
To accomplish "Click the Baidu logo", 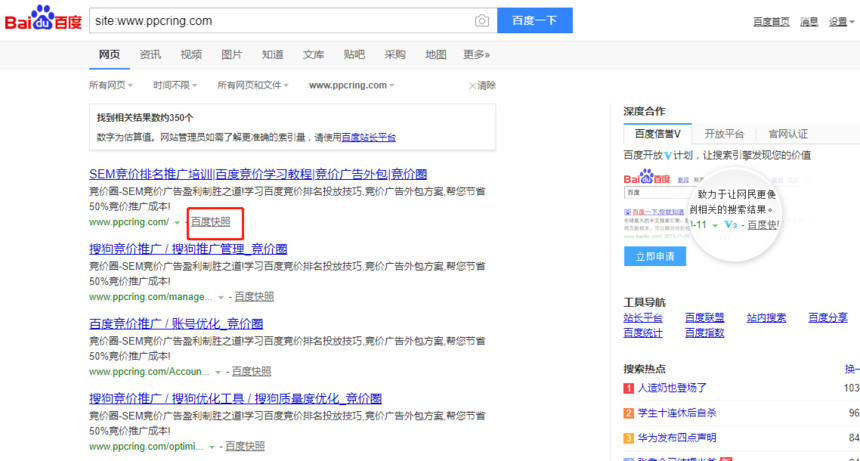I will coord(43,18).
